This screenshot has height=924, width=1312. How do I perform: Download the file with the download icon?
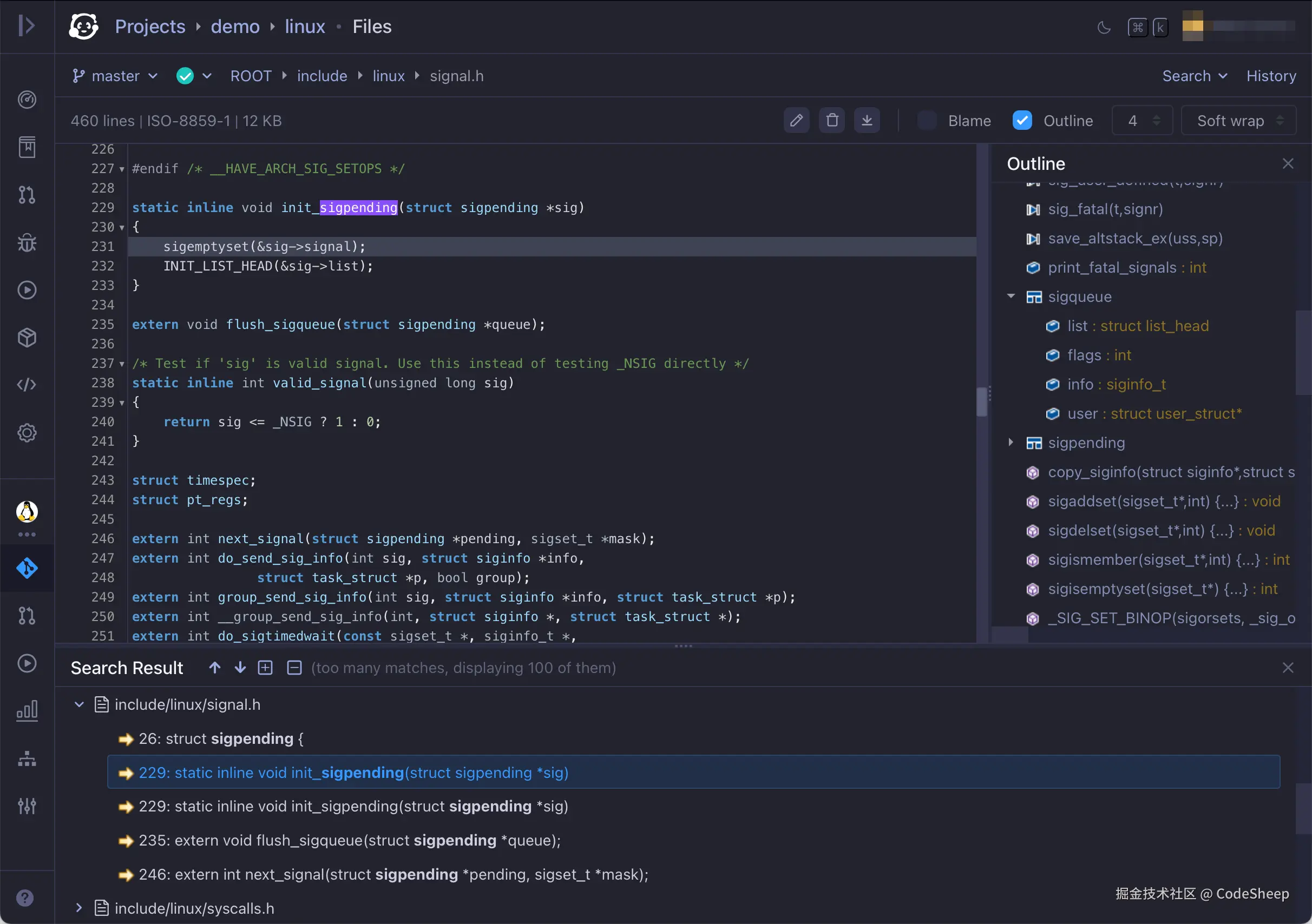tap(867, 121)
